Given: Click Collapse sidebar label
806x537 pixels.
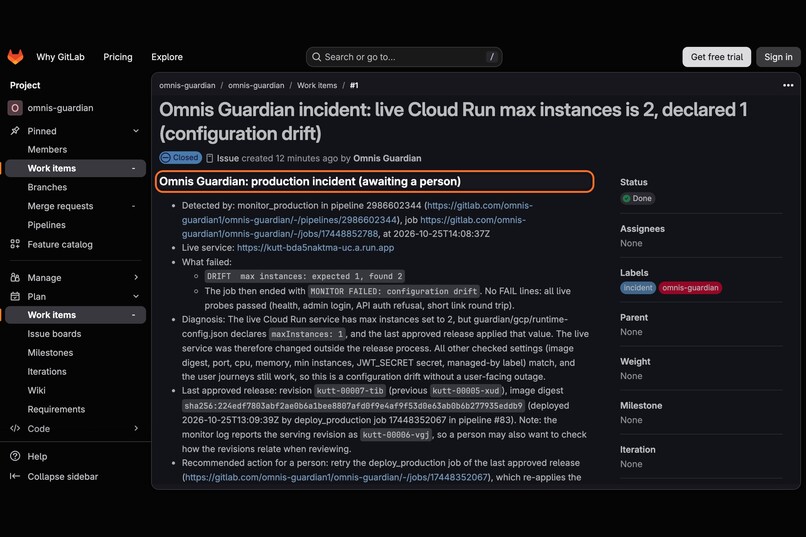Looking at the screenshot, I should 63,477.
